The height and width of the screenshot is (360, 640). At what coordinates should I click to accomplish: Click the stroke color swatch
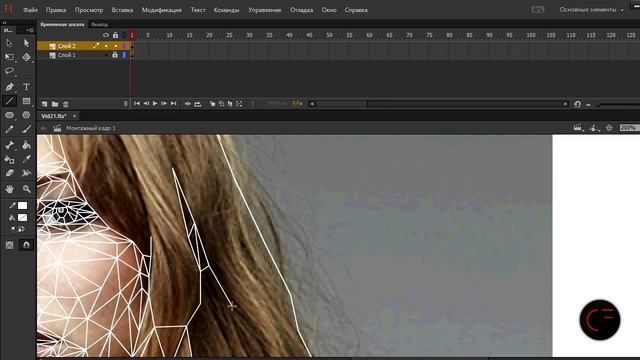click(x=22, y=205)
